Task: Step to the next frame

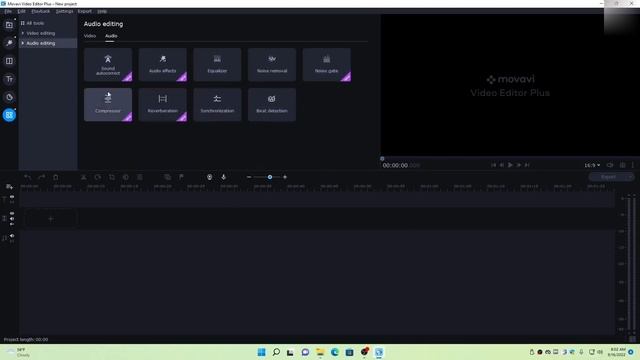Action: [519, 165]
